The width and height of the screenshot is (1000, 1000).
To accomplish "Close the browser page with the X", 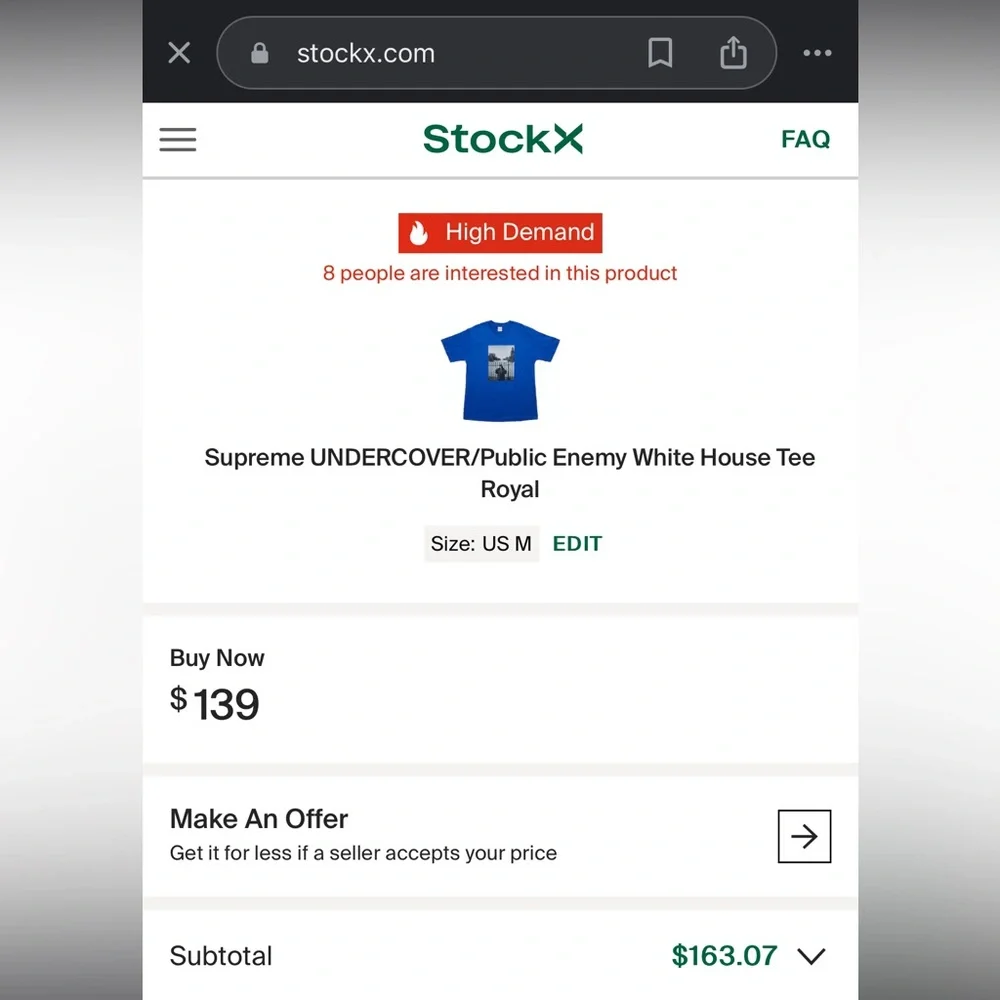I will pyautogui.click(x=179, y=52).
